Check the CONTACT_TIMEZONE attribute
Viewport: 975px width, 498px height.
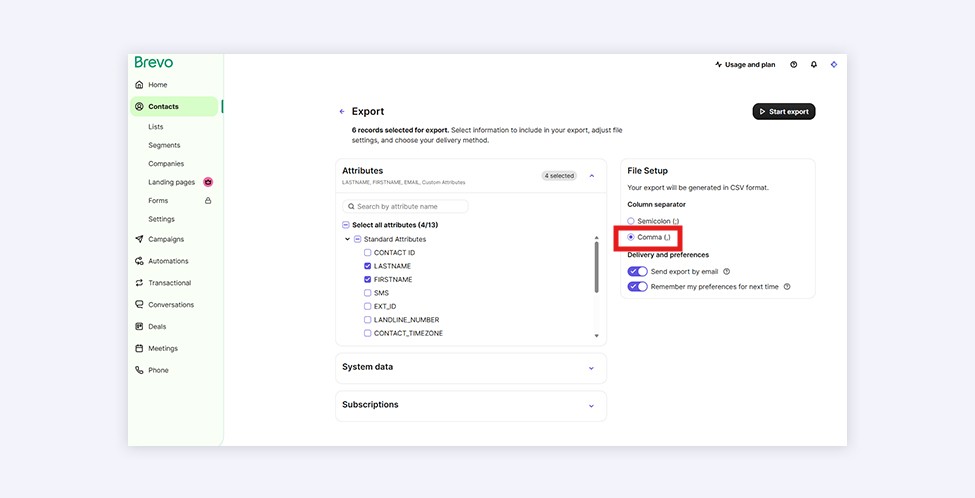pos(367,333)
